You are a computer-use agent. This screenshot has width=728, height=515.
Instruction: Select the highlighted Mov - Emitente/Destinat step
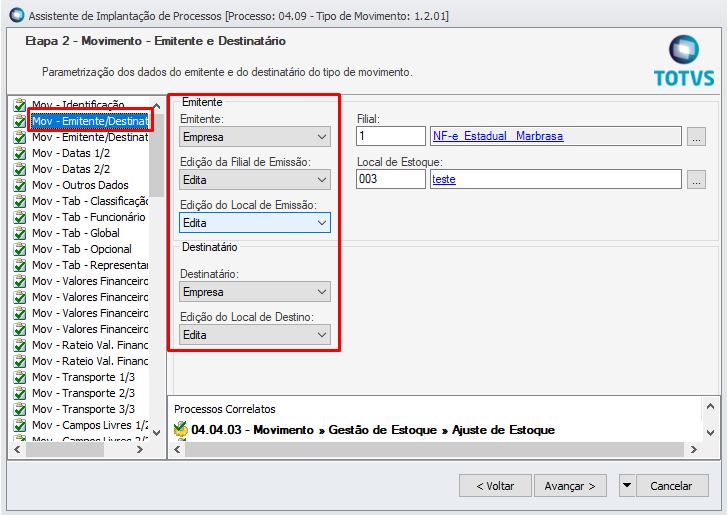(x=90, y=121)
